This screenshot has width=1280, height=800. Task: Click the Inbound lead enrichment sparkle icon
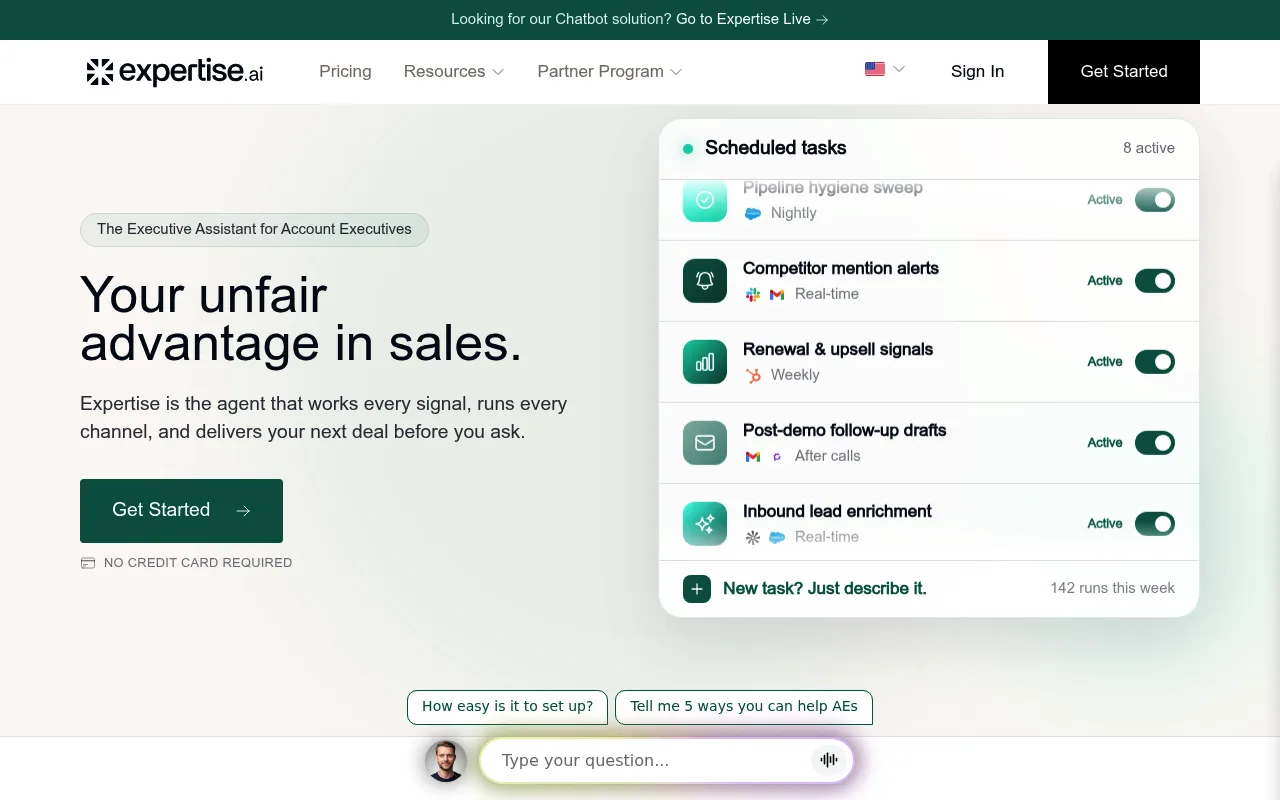705,524
